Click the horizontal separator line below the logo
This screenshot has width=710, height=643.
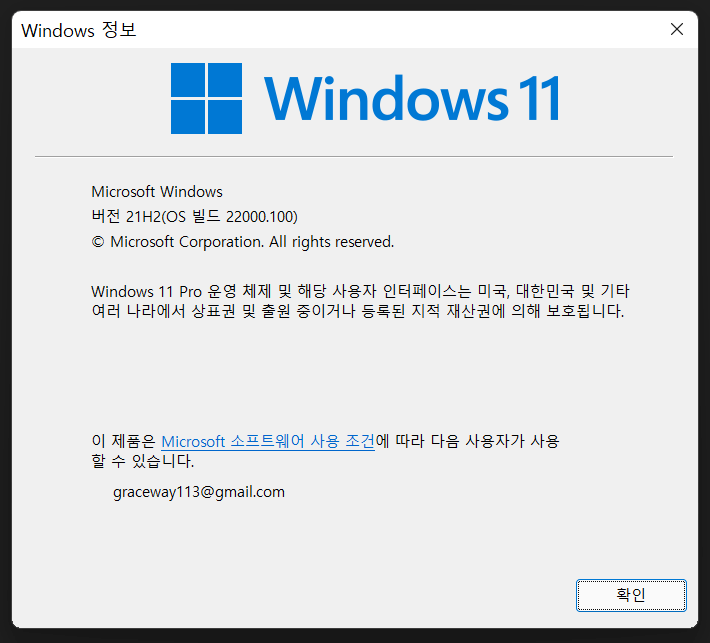[x=354, y=156]
